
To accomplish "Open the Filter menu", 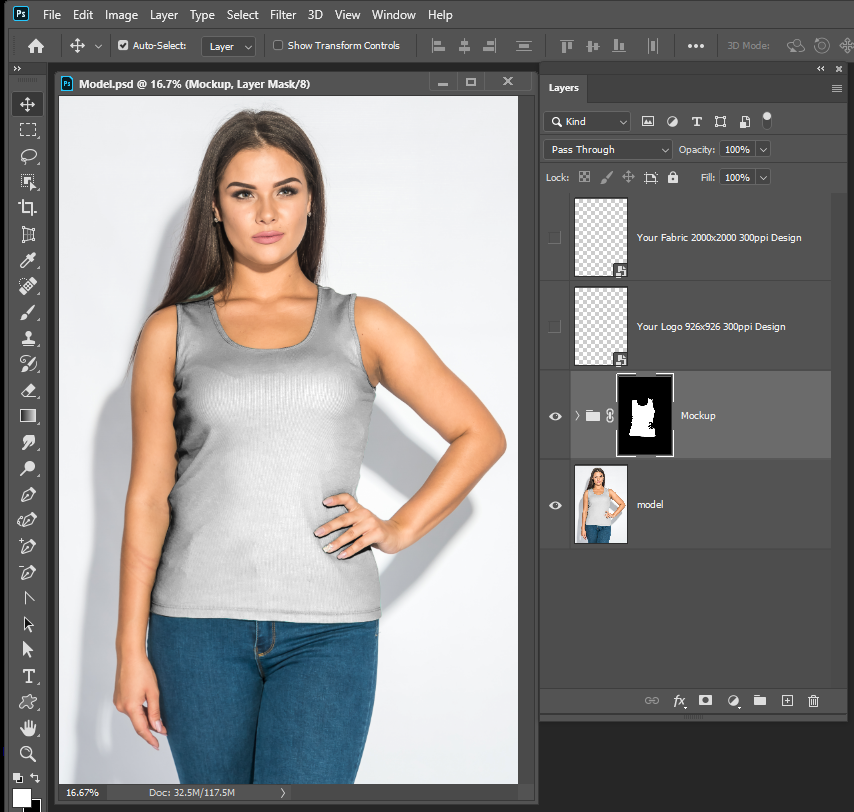I will [x=283, y=14].
